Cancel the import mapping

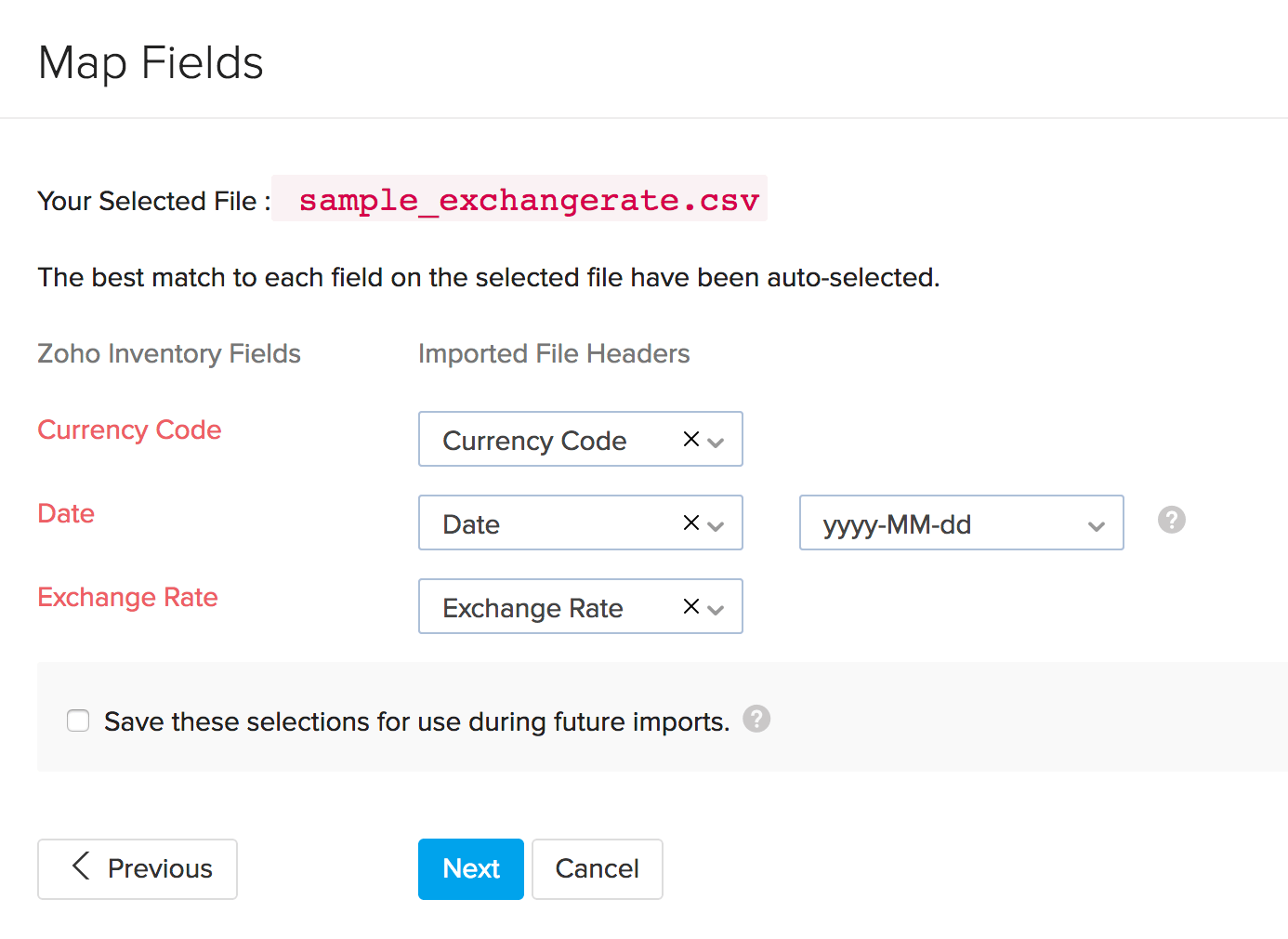(597, 868)
